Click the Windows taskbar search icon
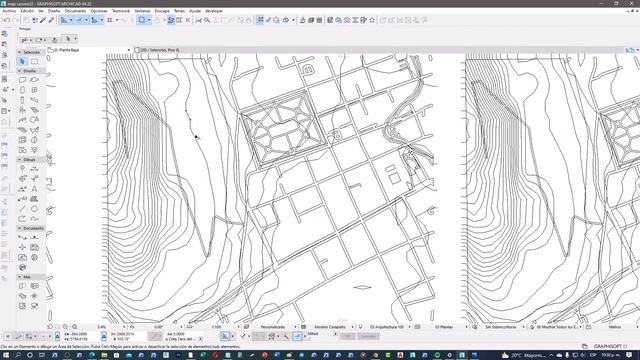The width and height of the screenshot is (640, 360). [x=18, y=355]
